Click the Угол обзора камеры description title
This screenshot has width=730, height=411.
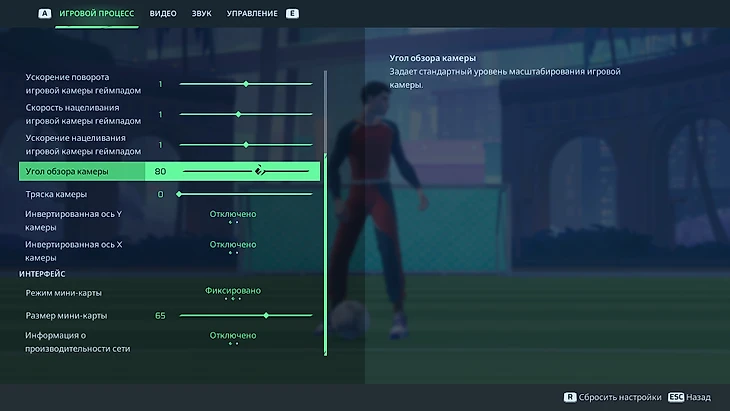coord(433,58)
